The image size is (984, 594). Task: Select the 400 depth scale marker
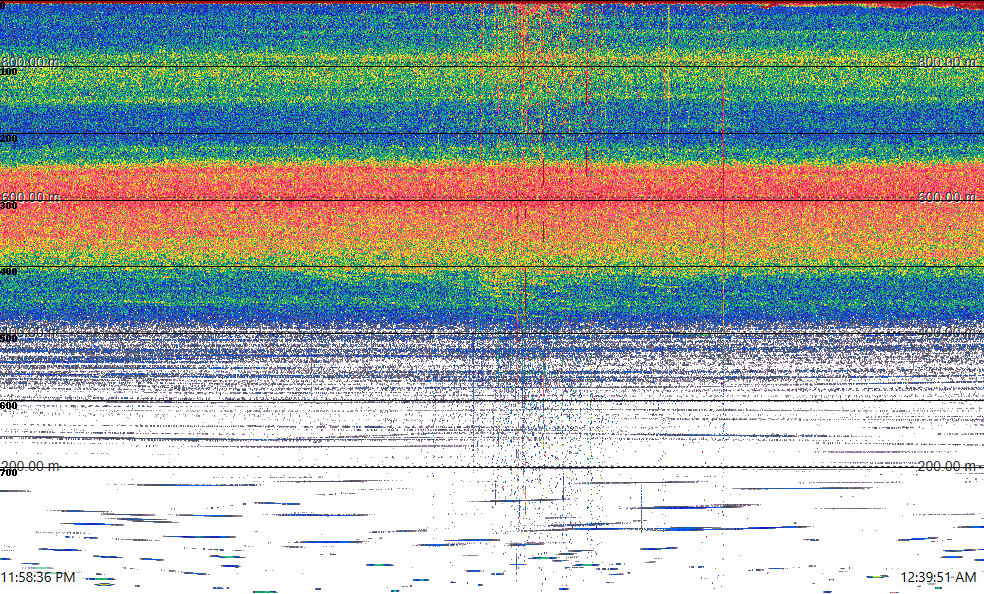[9, 272]
